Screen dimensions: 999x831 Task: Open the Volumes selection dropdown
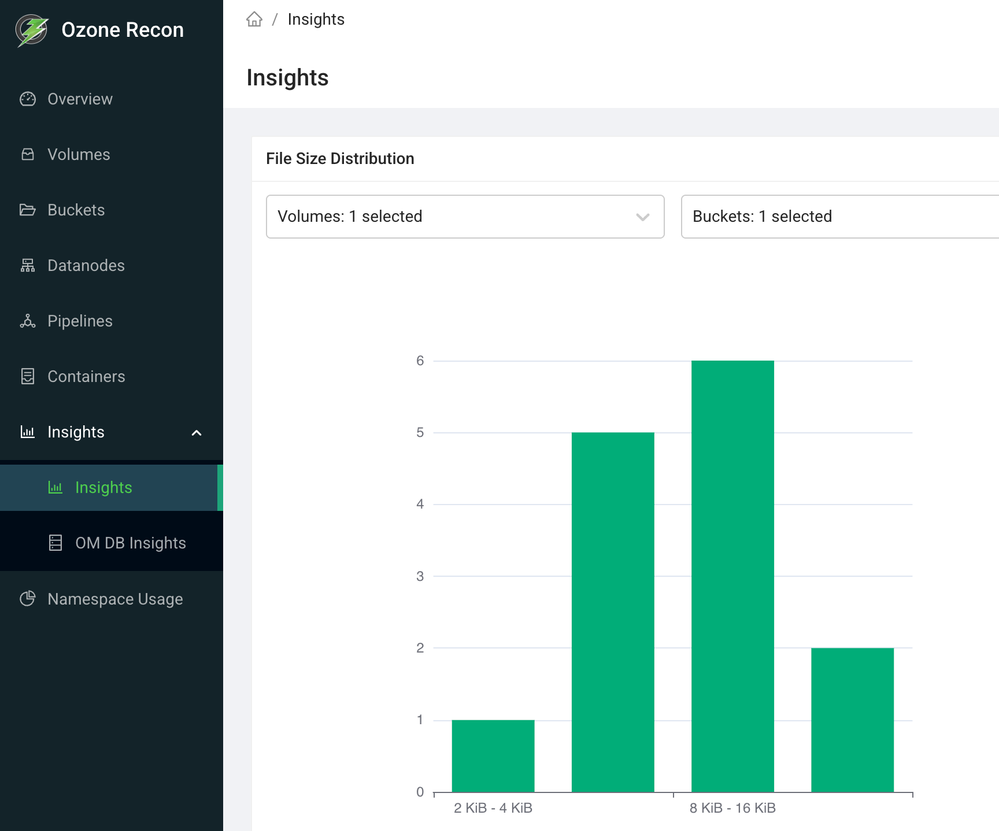[465, 217]
